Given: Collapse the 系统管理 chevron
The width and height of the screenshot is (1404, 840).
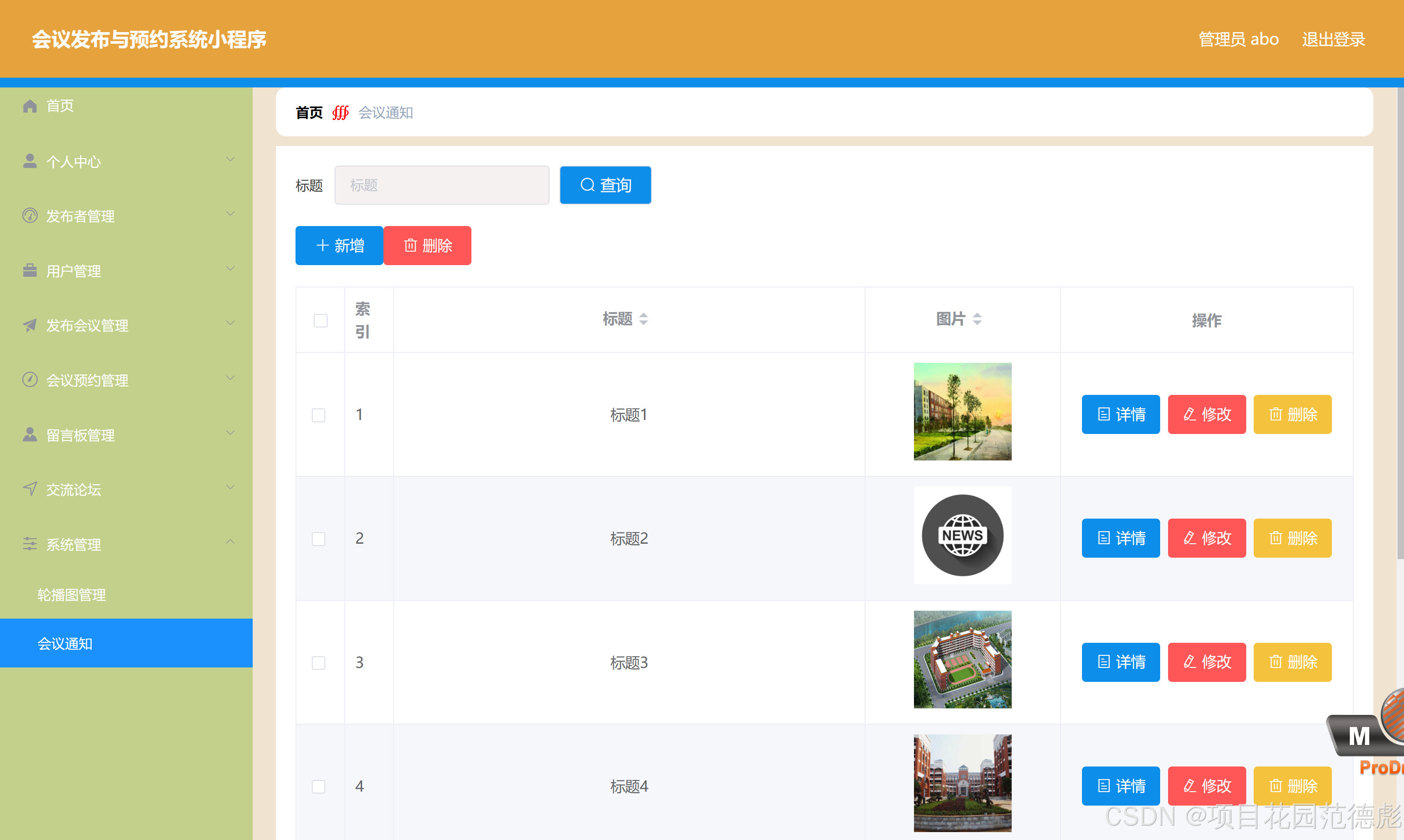Looking at the screenshot, I should pos(230,542).
